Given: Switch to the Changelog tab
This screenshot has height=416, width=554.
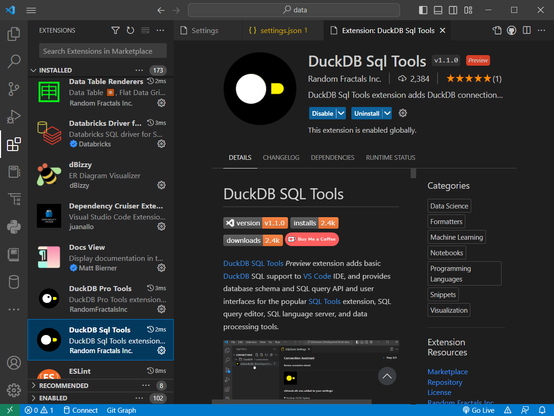Looking at the screenshot, I should (281, 158).
